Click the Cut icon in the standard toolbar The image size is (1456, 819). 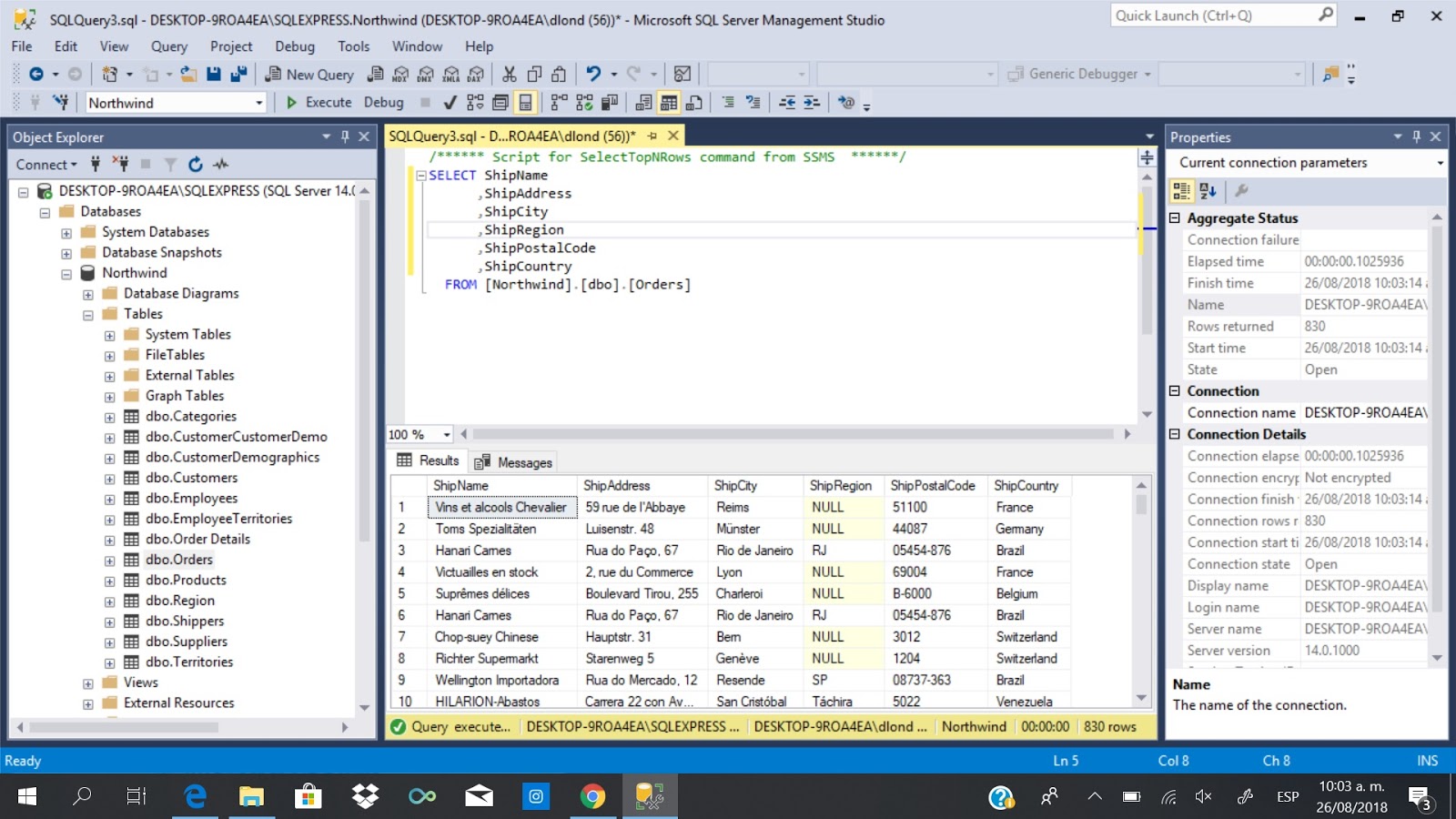tap(510, 74)
